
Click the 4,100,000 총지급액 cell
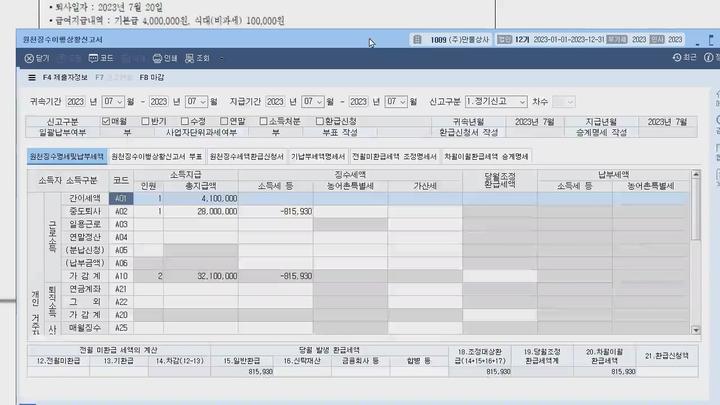[201, 198]
